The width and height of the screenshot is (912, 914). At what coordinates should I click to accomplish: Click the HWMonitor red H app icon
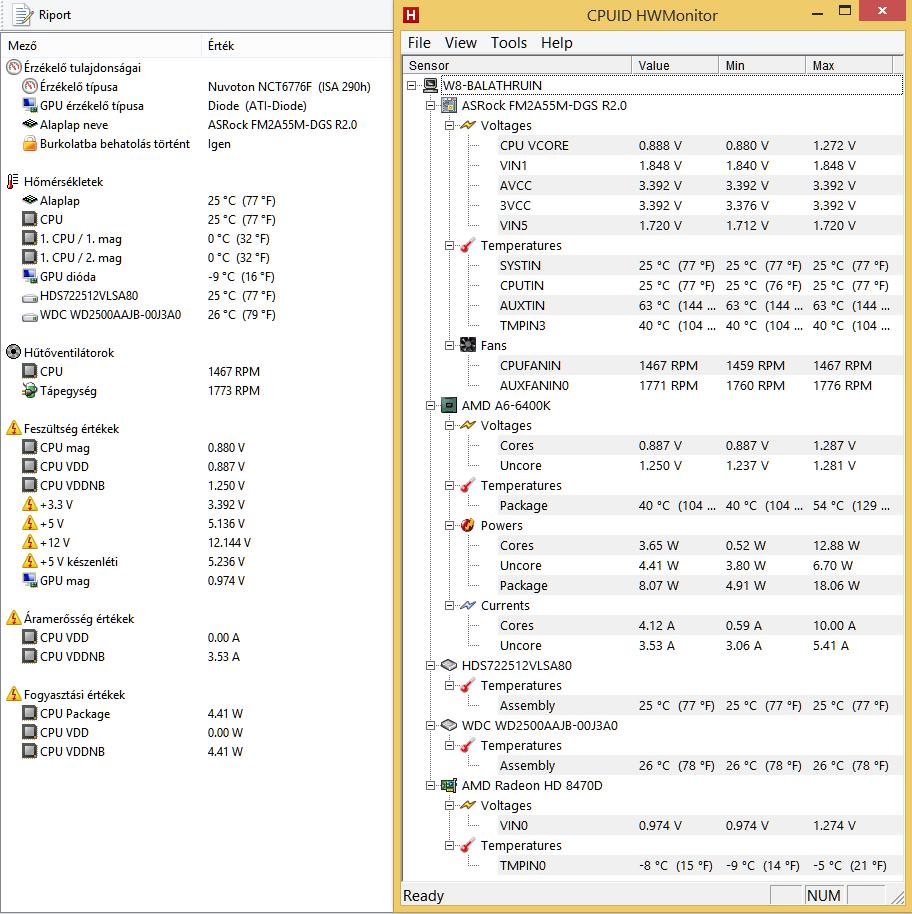coord(411,15)
